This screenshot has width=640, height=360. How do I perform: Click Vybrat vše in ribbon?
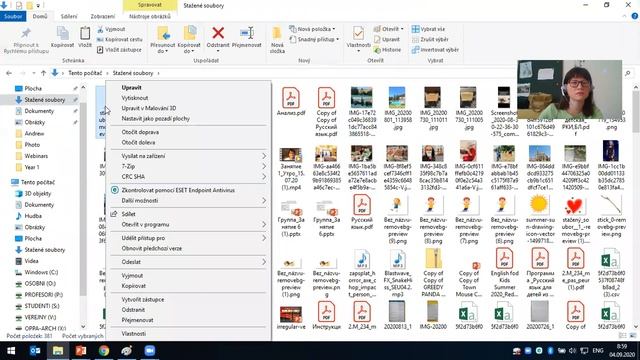428,29
